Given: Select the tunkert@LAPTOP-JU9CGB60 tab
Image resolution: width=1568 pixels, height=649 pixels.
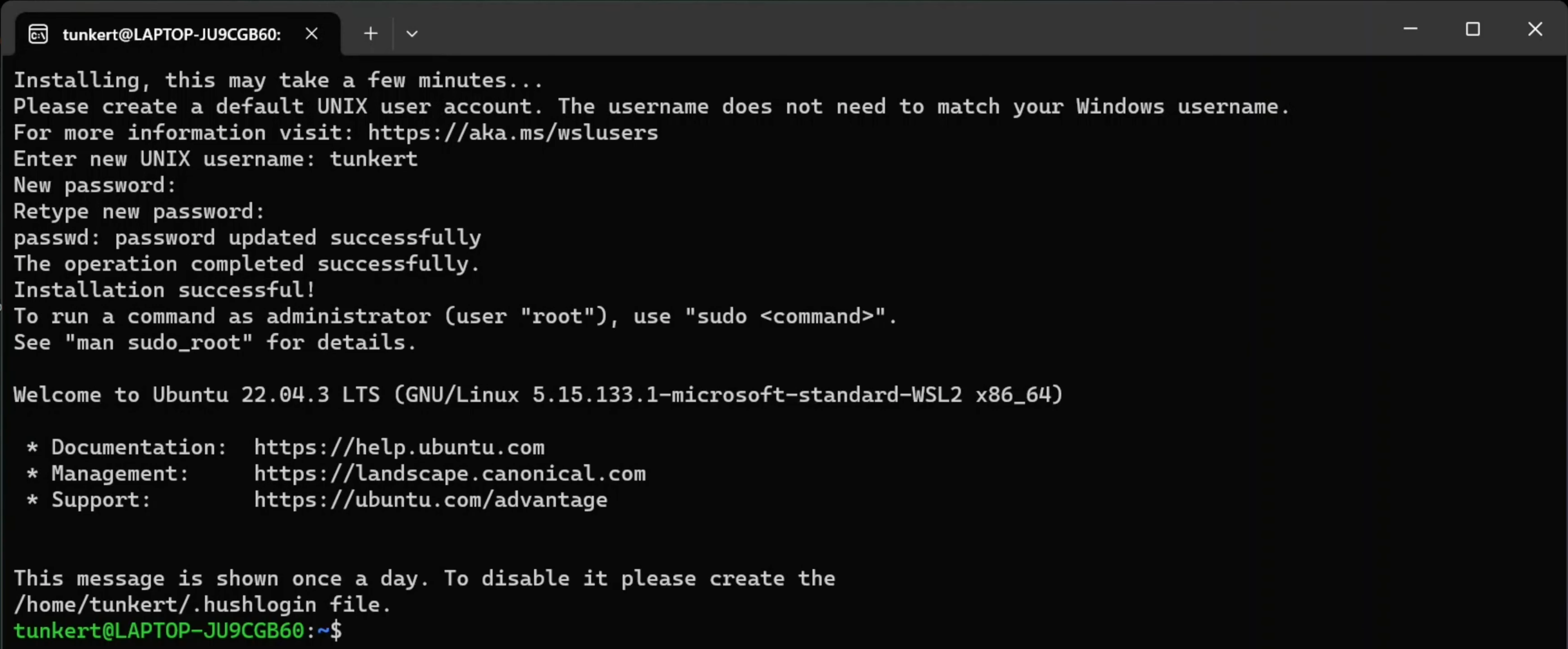Looking at the screenshot, I should [172, 34].
